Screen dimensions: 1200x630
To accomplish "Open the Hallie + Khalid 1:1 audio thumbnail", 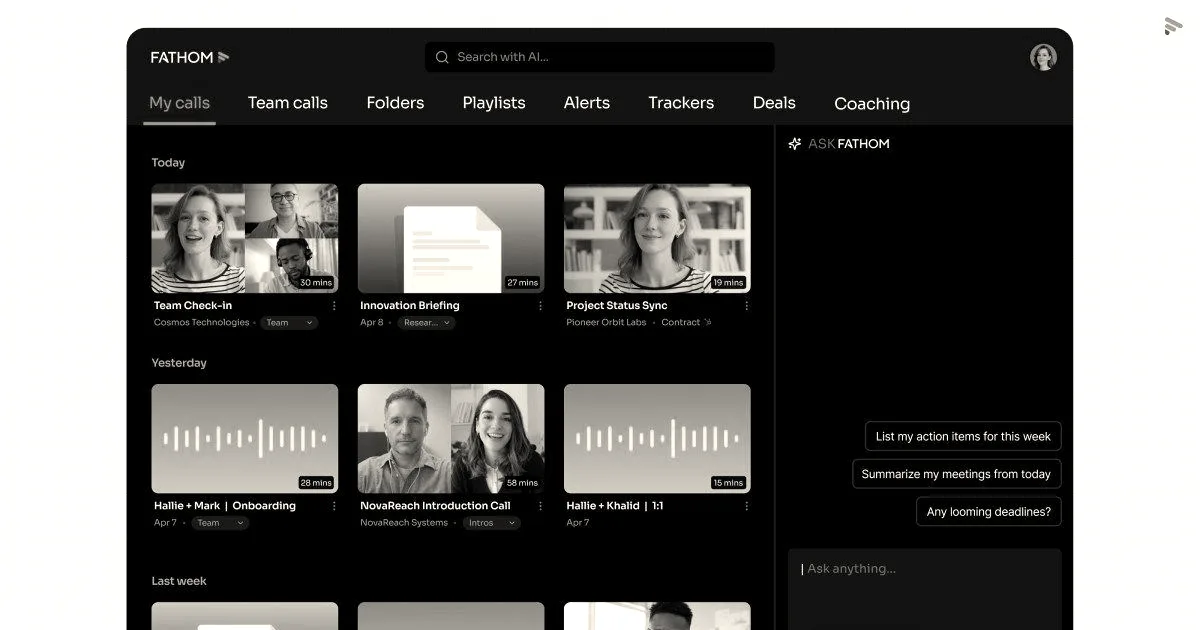I will [x=657, y=438].
